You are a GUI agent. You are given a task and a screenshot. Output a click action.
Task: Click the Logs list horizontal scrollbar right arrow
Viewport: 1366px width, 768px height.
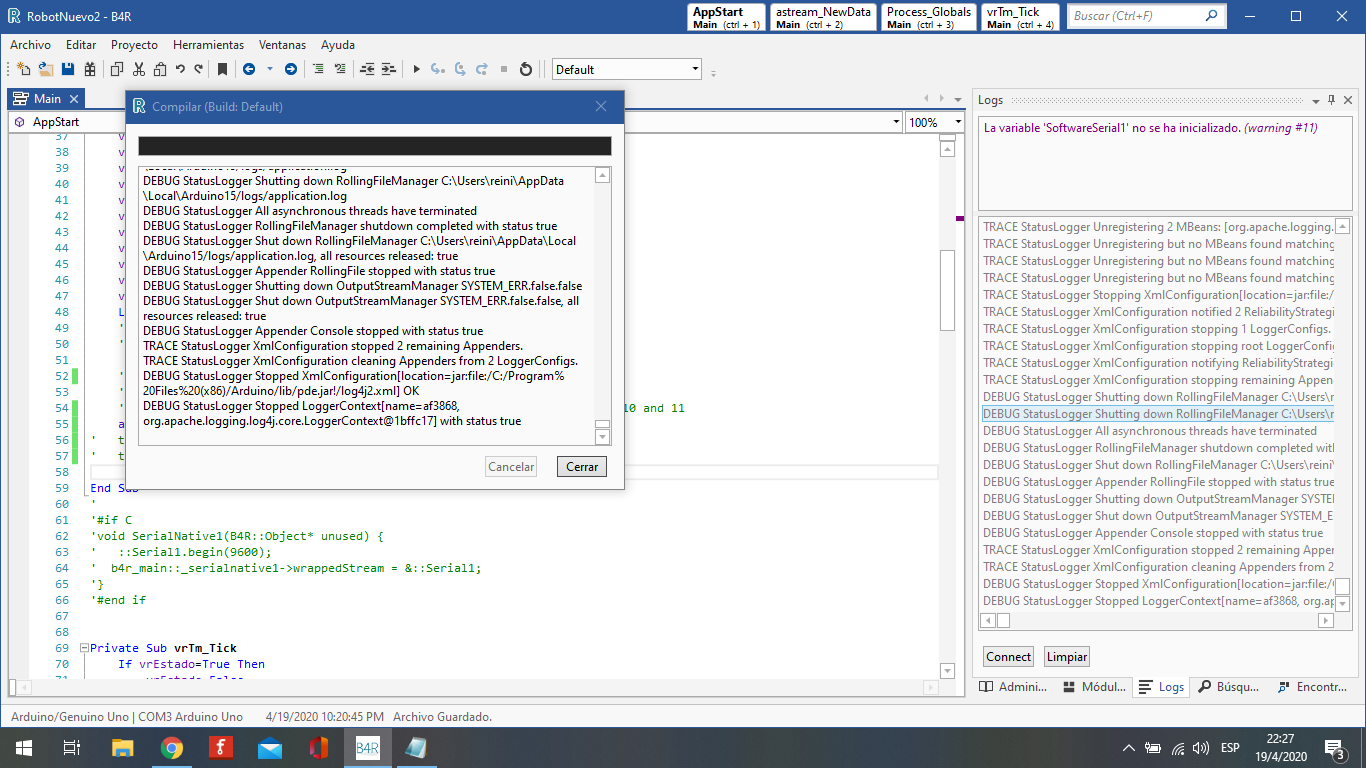click(x=1327, y=620)
